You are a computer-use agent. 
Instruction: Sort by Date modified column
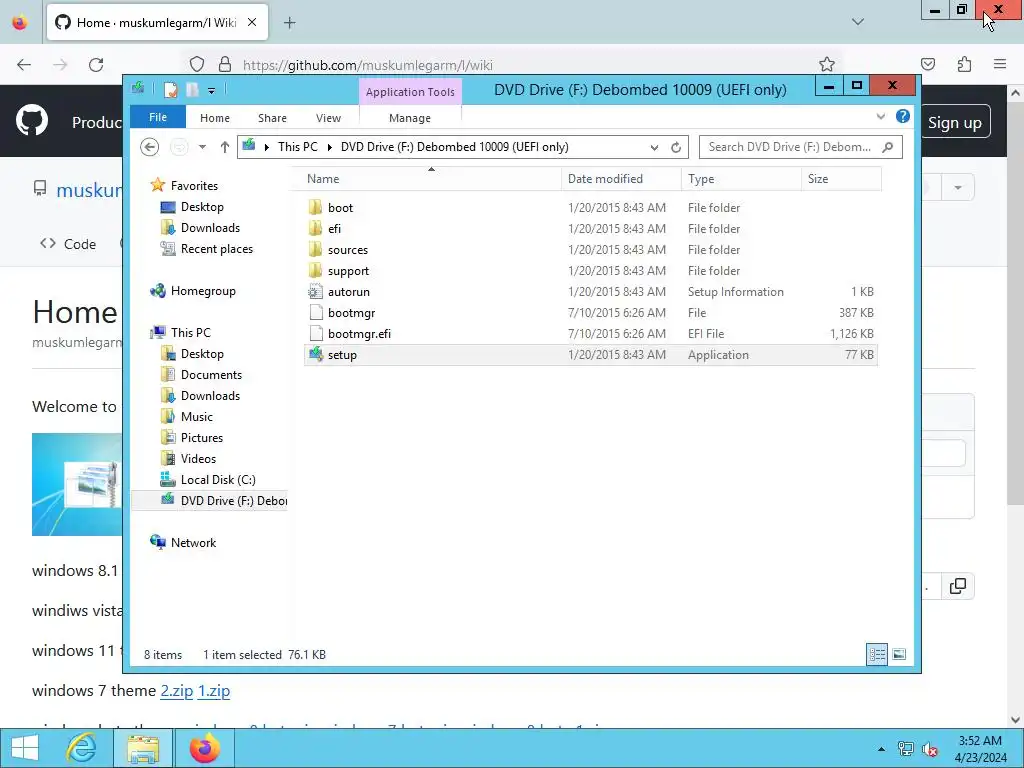point(621,179)
